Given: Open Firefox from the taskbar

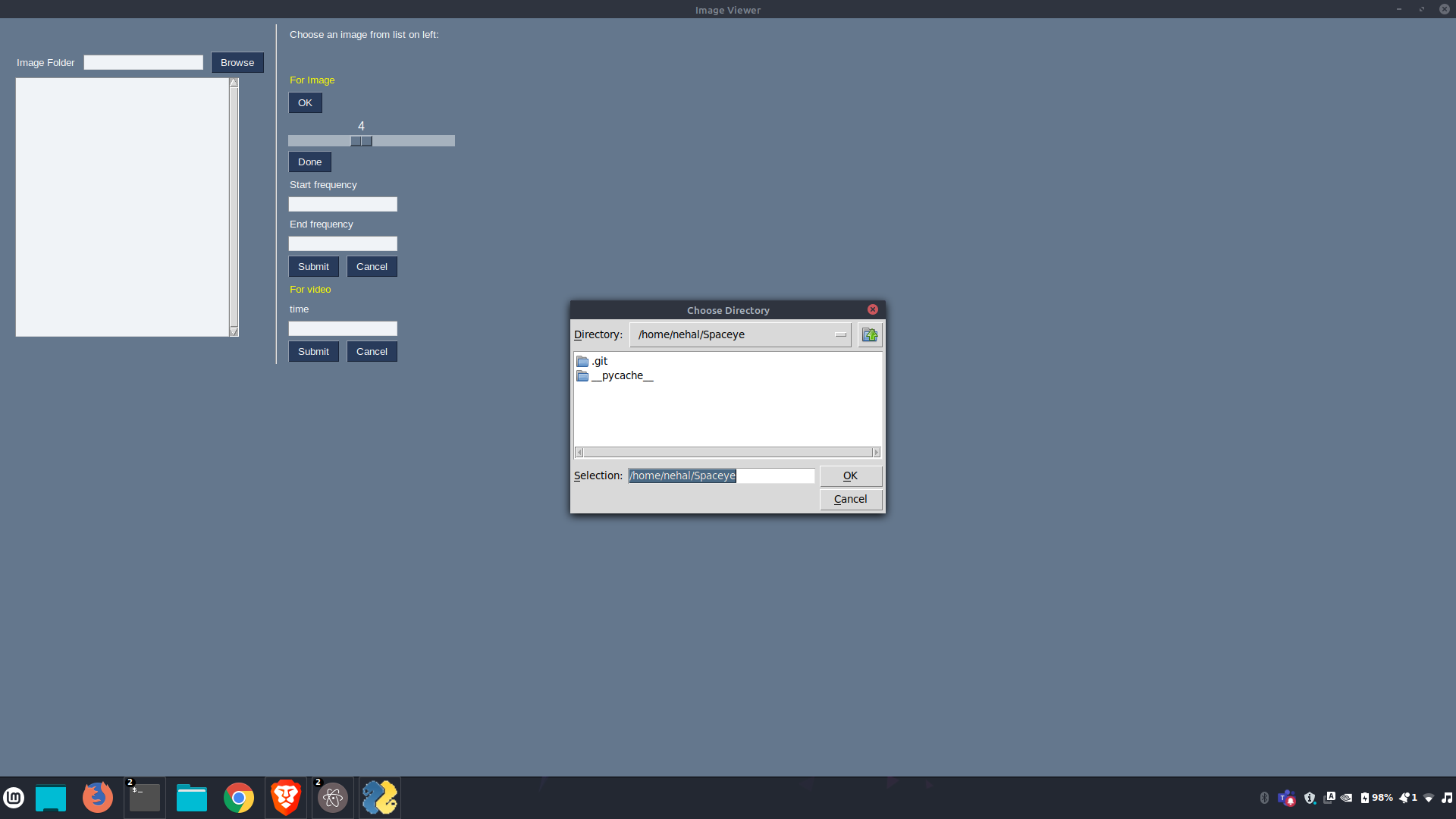Looking at the screenshot, I should [97, 798].
